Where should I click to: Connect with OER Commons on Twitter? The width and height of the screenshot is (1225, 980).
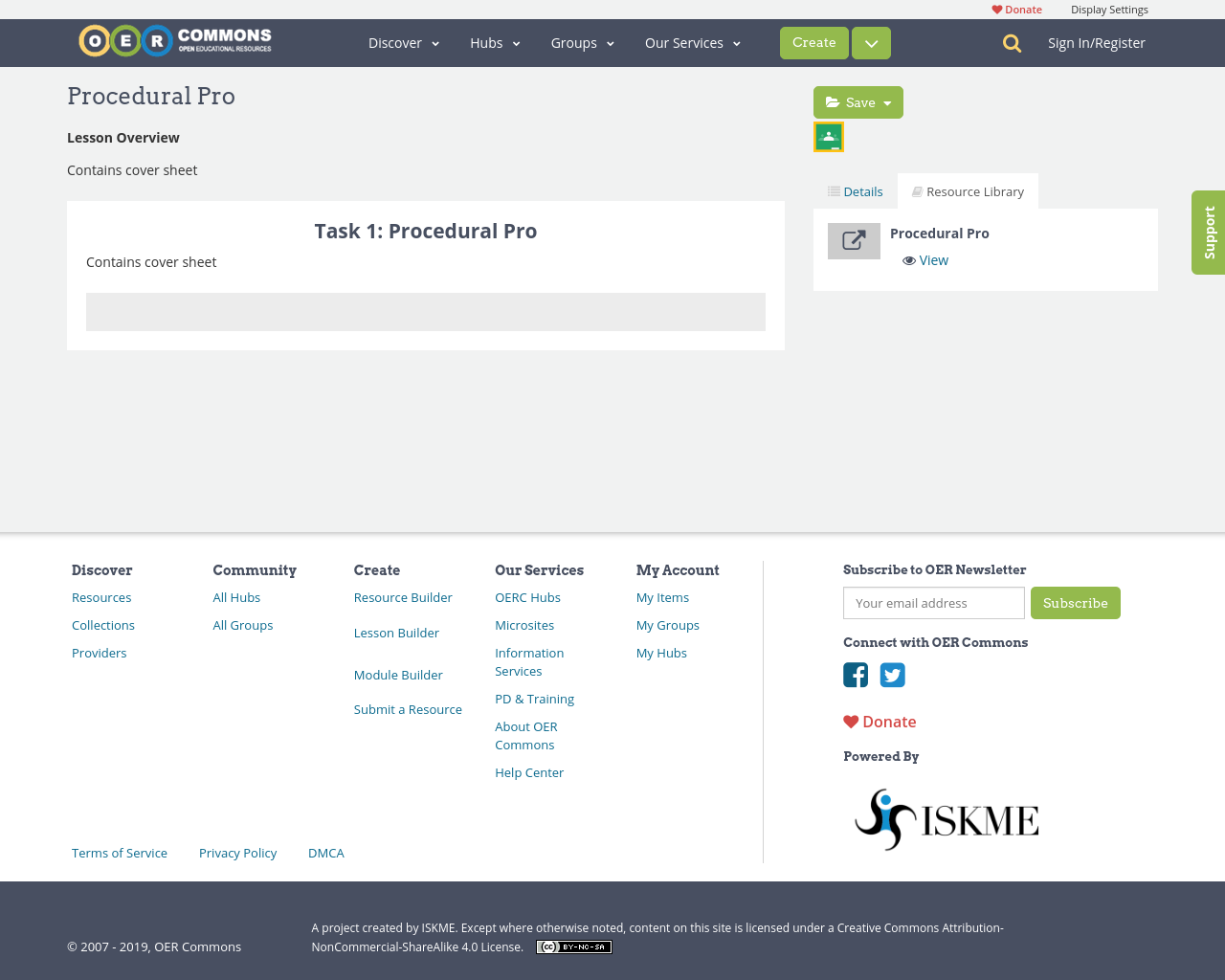pyautogui.click(x=892, y=675)
